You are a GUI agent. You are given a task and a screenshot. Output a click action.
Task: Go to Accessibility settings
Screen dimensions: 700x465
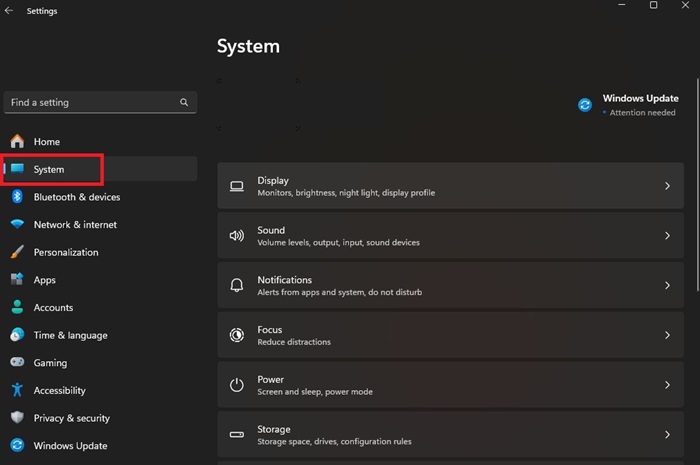coord(100,390)
